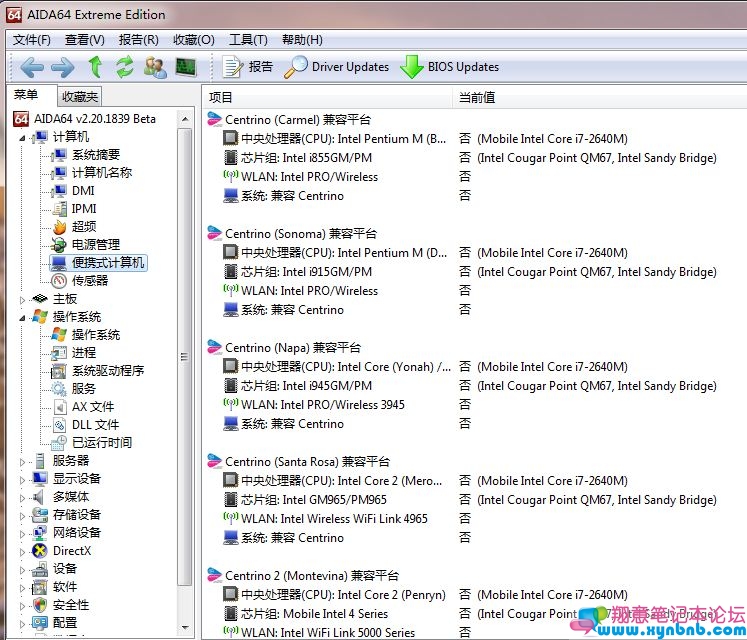747x640 pixels.
Task: Expand the 设备 tree node
Action: [x=22, y=570]
